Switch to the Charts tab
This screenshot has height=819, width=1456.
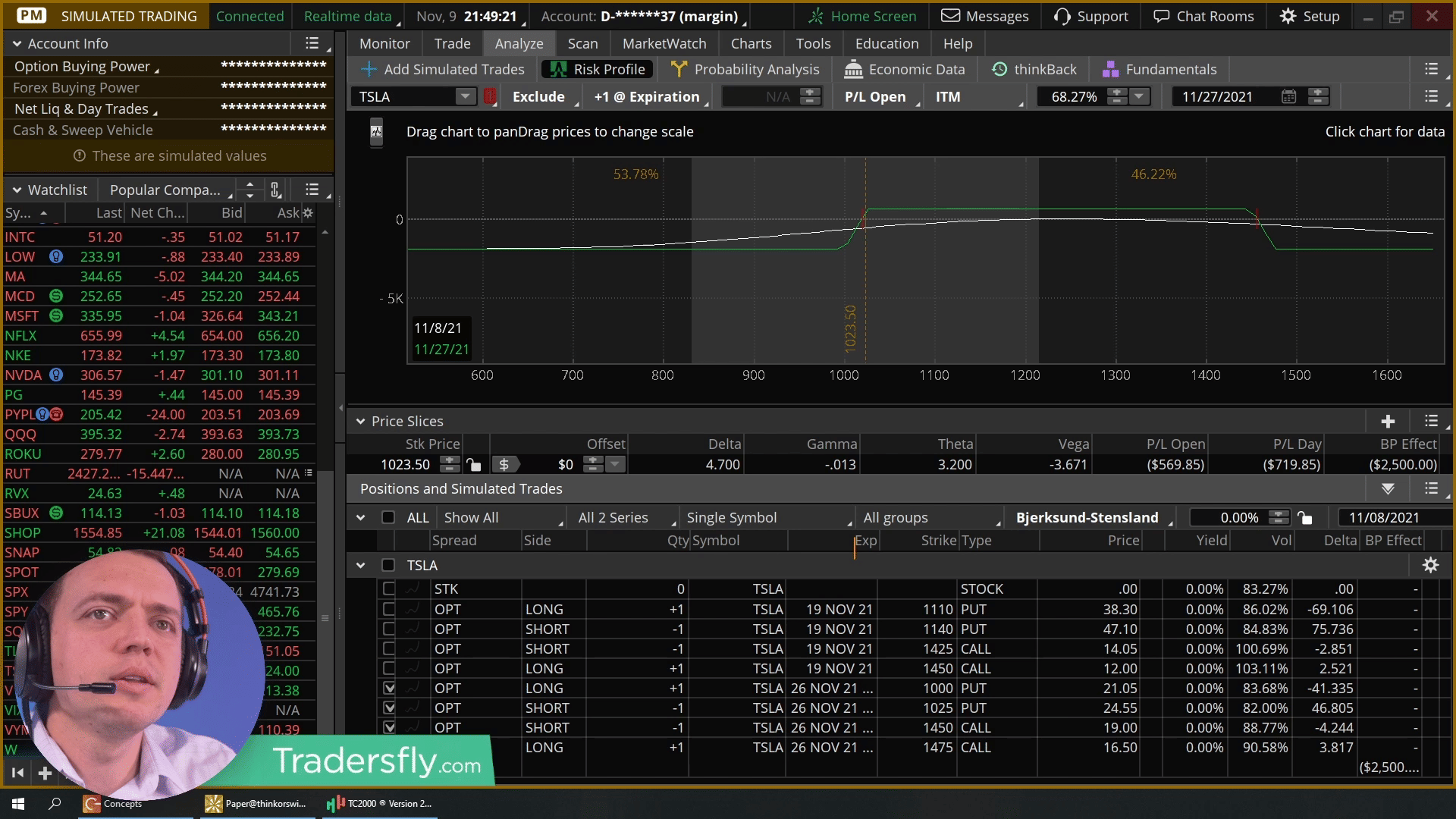(x=751, y=43)
